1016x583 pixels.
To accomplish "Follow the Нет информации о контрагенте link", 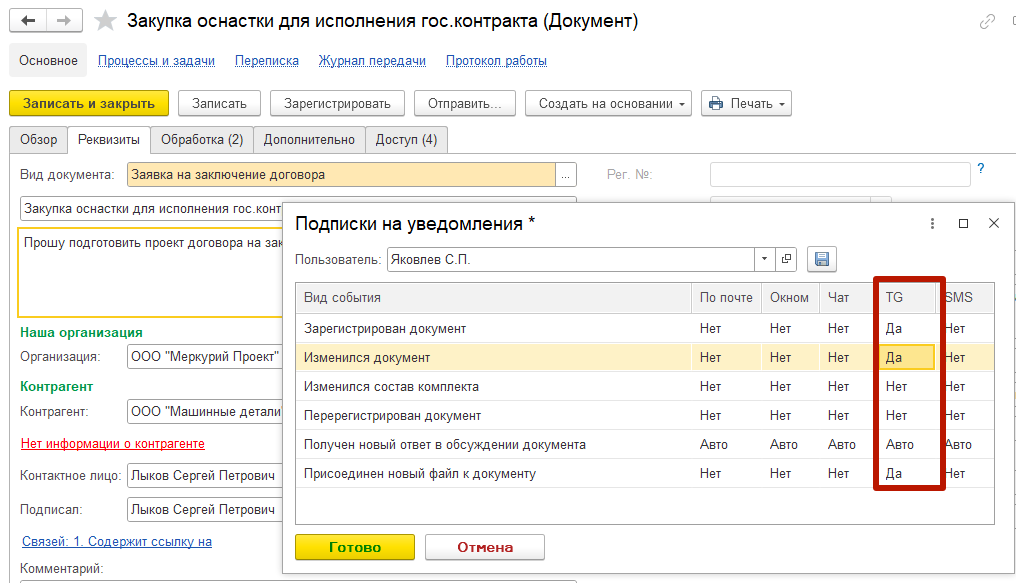I will coord(113,444).
